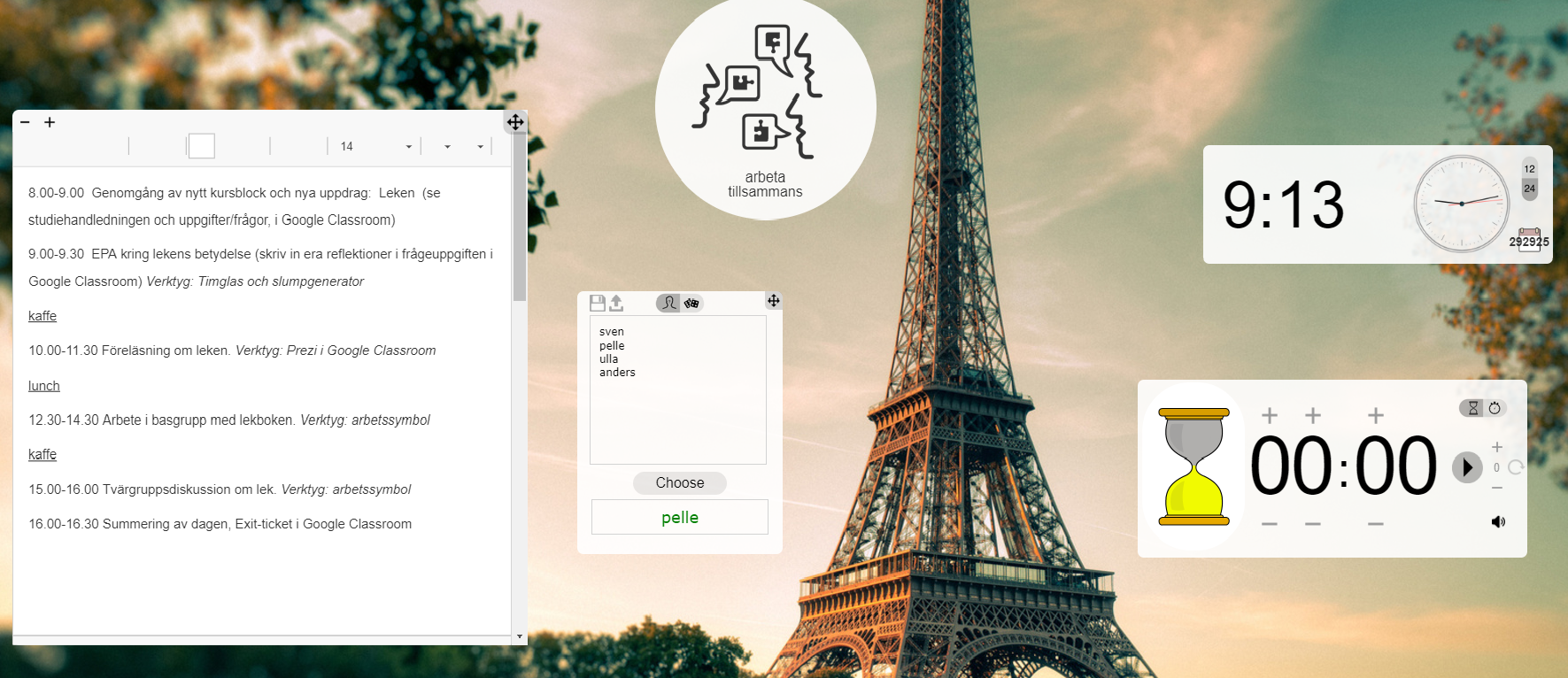Start the timer with the play button

click(x=1466, y=467)
